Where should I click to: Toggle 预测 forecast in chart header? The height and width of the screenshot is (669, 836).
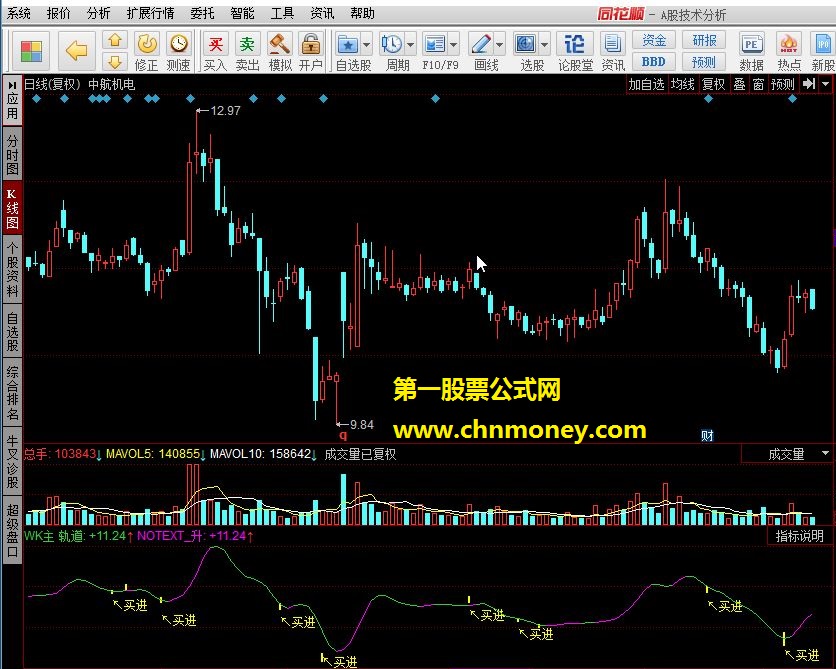point(783,84)
